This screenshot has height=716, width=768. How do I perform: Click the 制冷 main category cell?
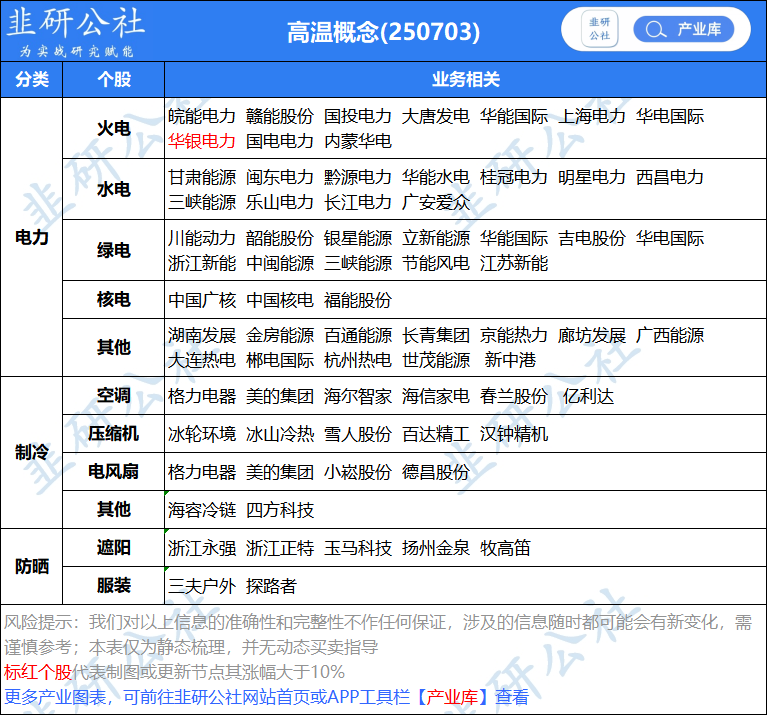[32, 452]
